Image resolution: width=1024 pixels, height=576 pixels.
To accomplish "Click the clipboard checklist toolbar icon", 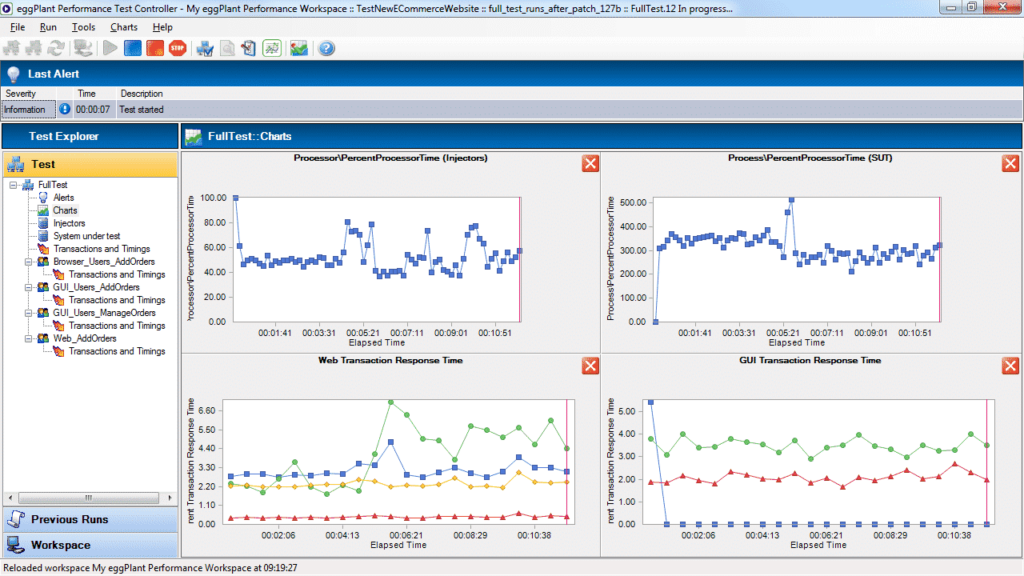I will click(x=249, y=48).
